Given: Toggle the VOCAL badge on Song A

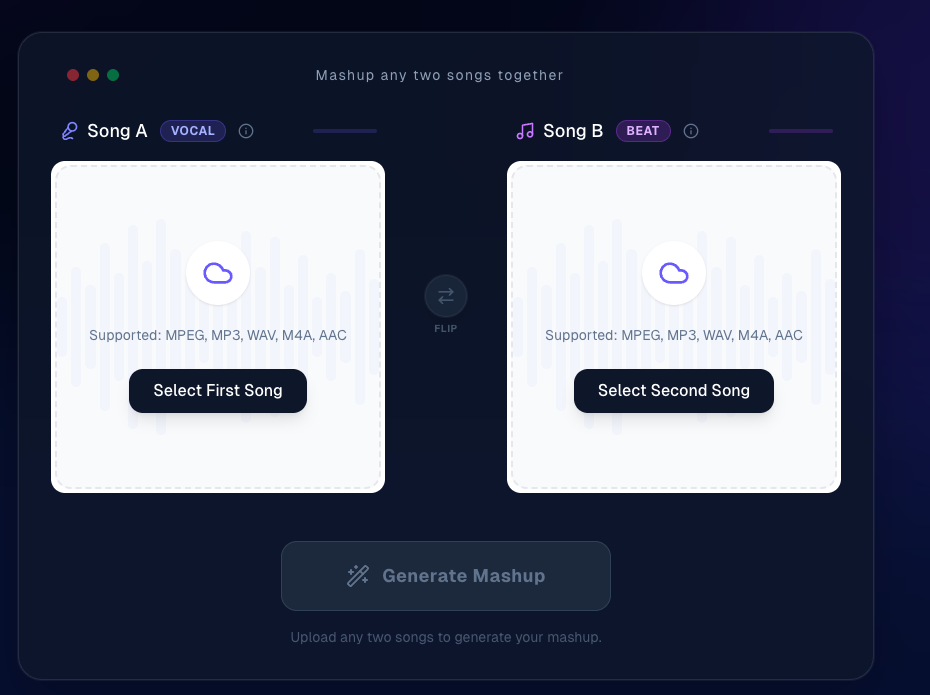Looking at the screenshot, I should 193,131.
